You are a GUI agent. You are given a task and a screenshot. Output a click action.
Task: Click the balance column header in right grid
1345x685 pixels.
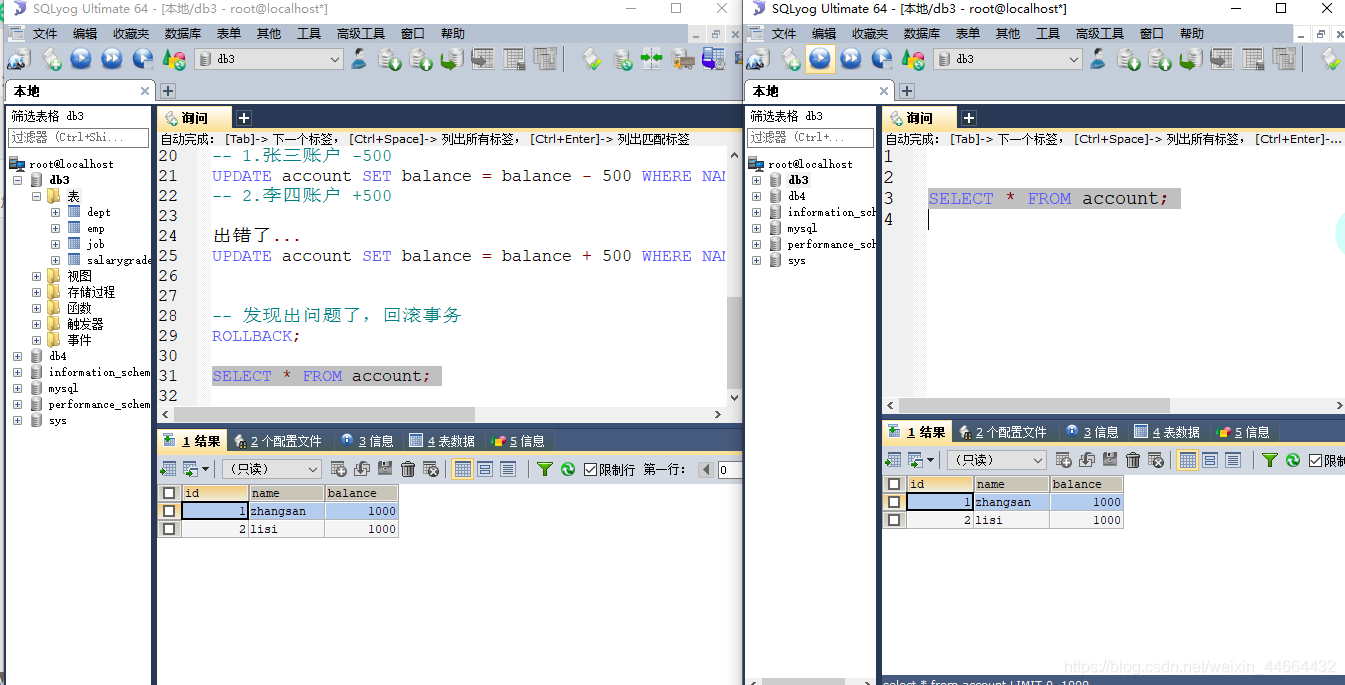pos(1086,484)
